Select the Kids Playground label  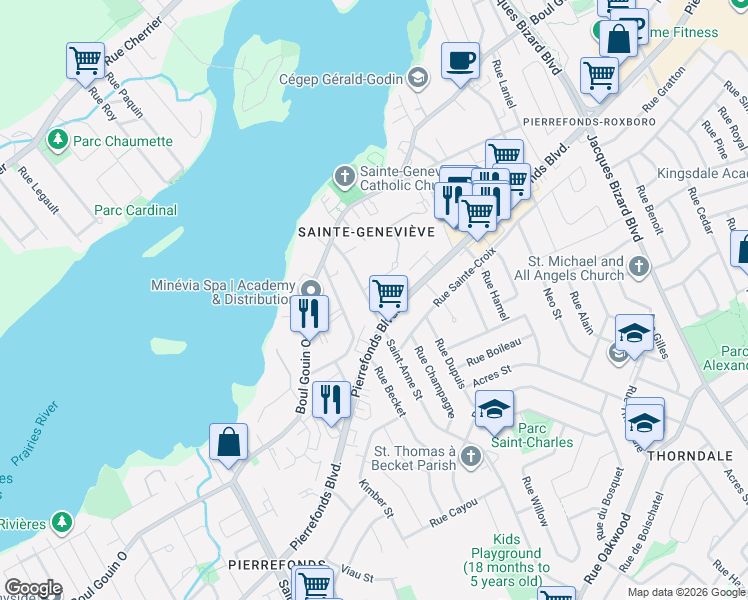(506, 560)
